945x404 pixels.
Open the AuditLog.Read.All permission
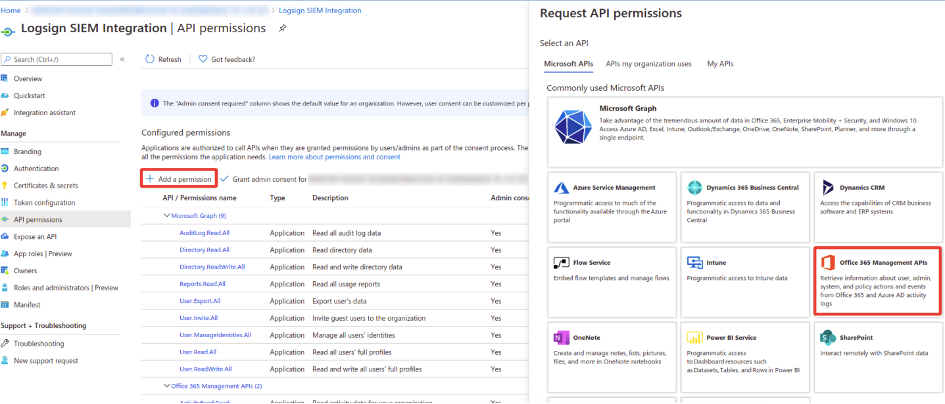[204, 233]
